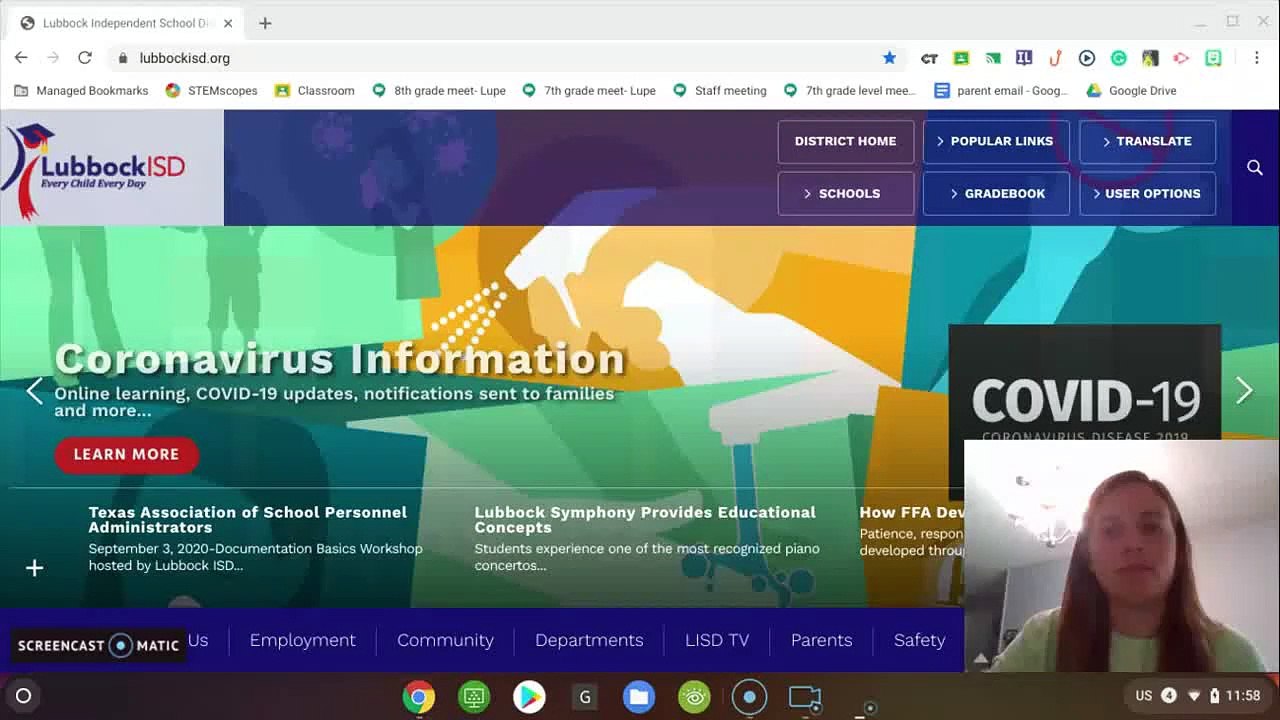The width and height of the screenshot is (1280, 720).
Task: Open the LISD TV menu item
Action: tap(717, 640)
